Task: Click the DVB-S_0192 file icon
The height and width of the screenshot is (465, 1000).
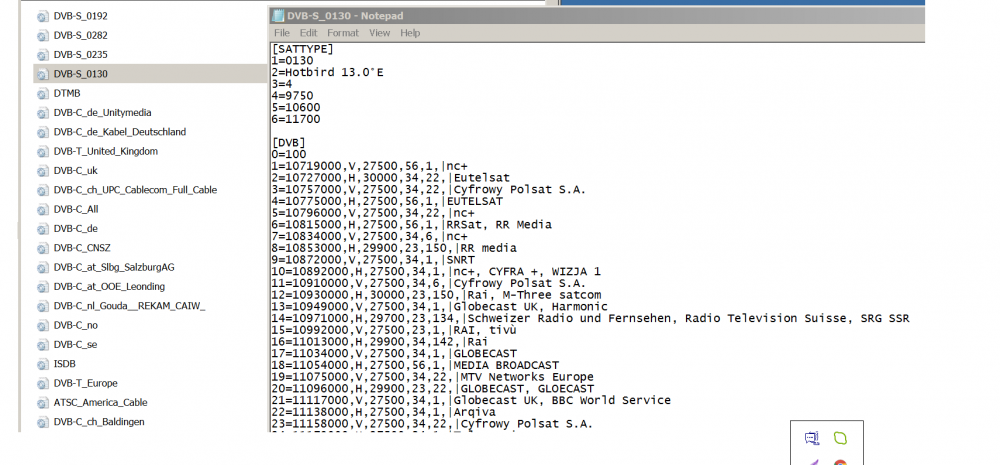Action: (42, 17)
